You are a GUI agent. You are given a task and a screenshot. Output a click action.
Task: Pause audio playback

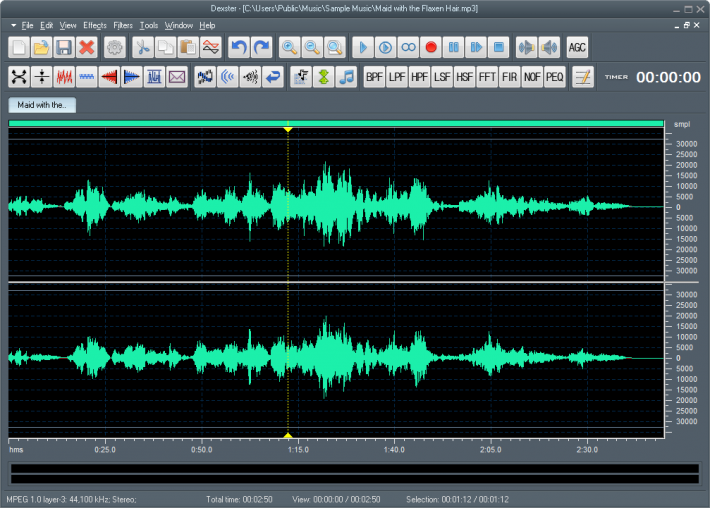pyautogui.click(x=454, y=48)
